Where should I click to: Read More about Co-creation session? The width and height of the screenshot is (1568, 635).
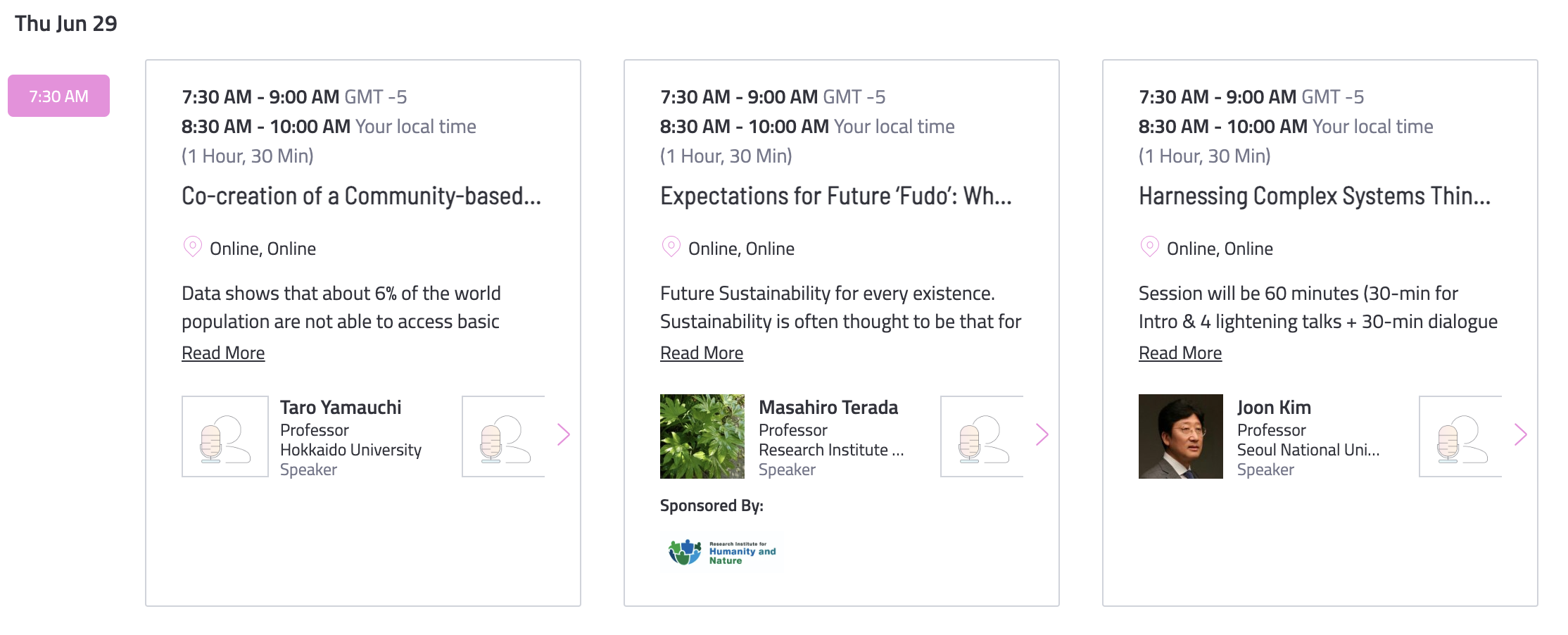(x=223, y=353)
